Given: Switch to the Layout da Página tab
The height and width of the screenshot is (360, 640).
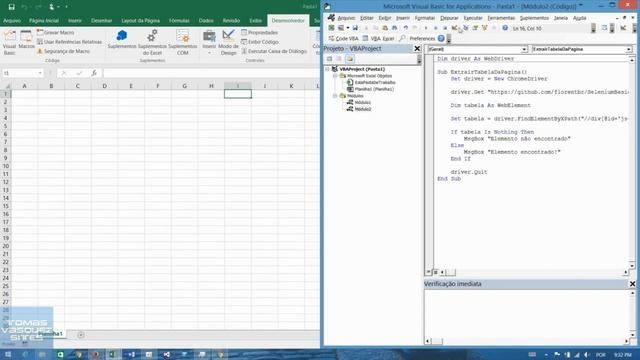Looking at the screenshot, I should coord(140,20).
